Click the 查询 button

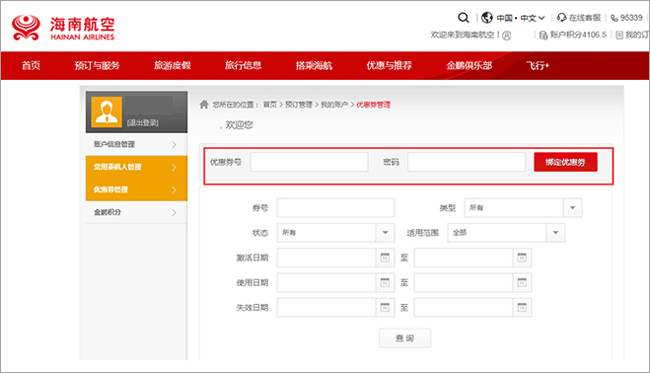point(405,338)
